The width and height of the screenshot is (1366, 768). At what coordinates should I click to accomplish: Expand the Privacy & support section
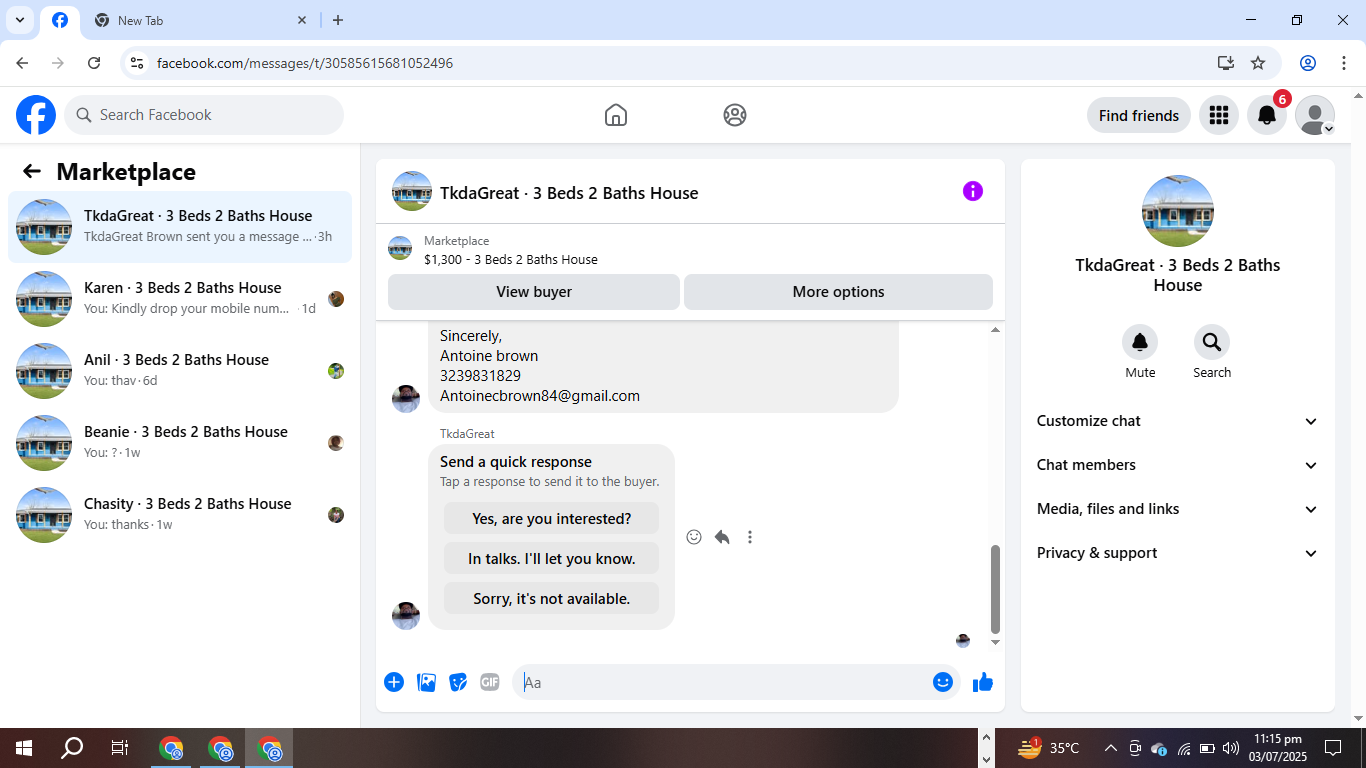point(1178,553)
